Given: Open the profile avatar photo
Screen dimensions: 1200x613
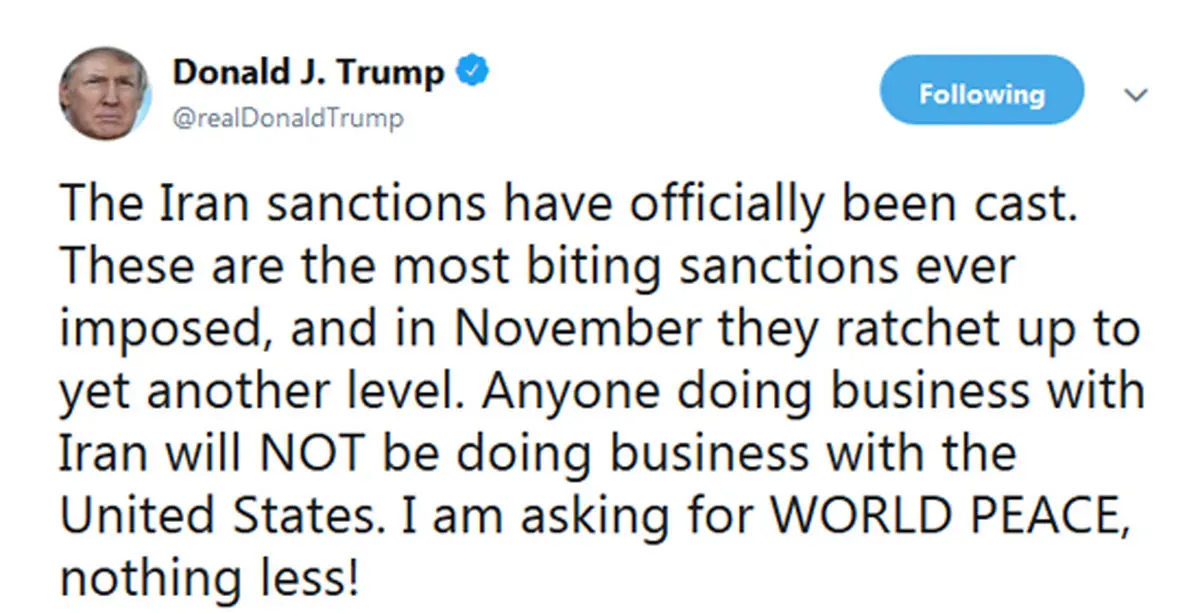Looking at the screenshot, I should click(105, 93).
